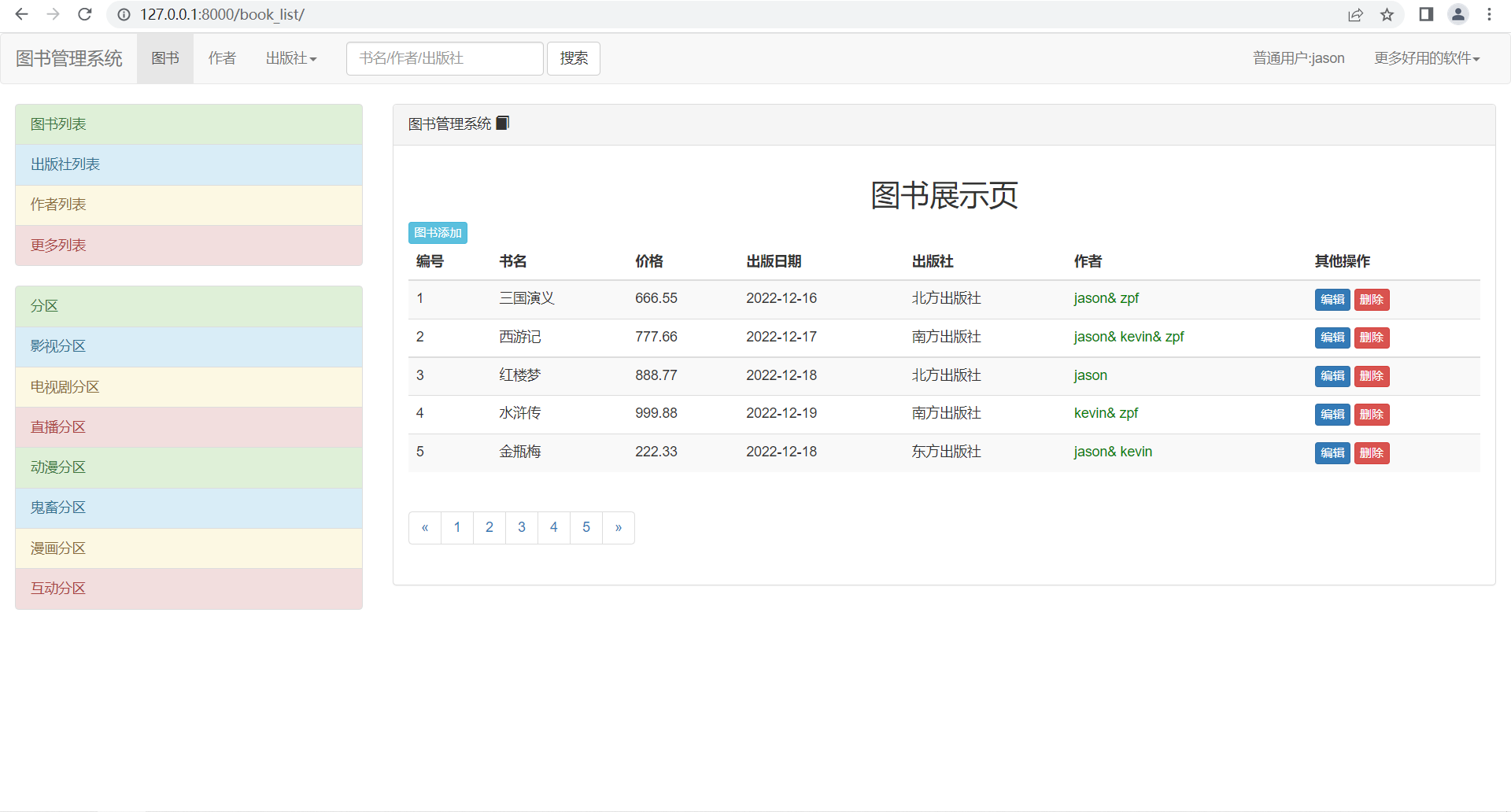Select 漫画分区 in the sidebar
Viewport: 1511px width, 812px height.
(189, 548)
